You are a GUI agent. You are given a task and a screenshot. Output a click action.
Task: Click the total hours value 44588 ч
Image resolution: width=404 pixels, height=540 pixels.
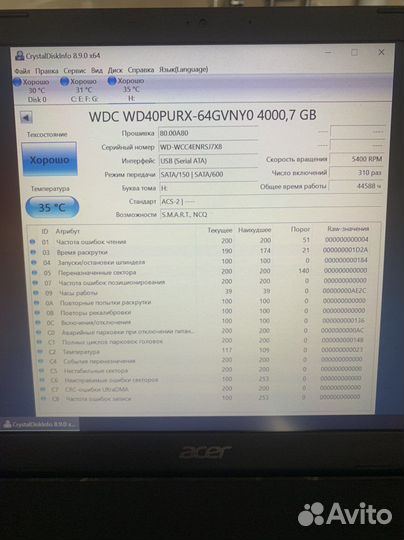(356, 186)
